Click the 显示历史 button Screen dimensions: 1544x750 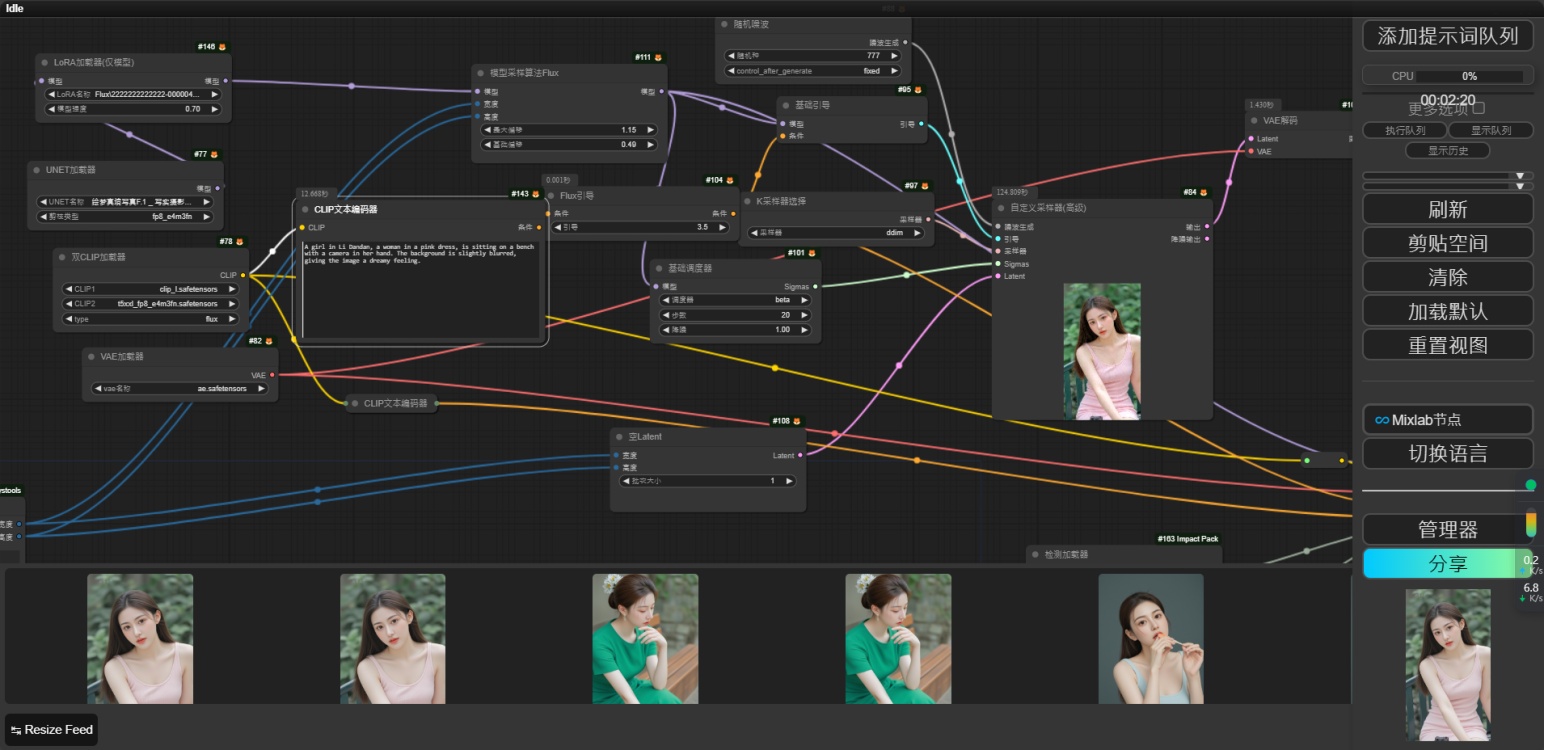point(1446,151)
